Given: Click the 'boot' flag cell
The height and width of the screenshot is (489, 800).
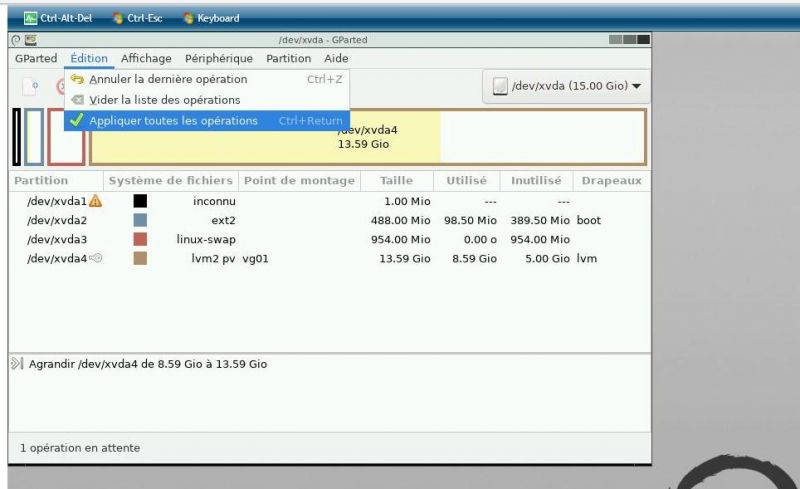Looking at the screenshot, I should (x=588, y=221).
